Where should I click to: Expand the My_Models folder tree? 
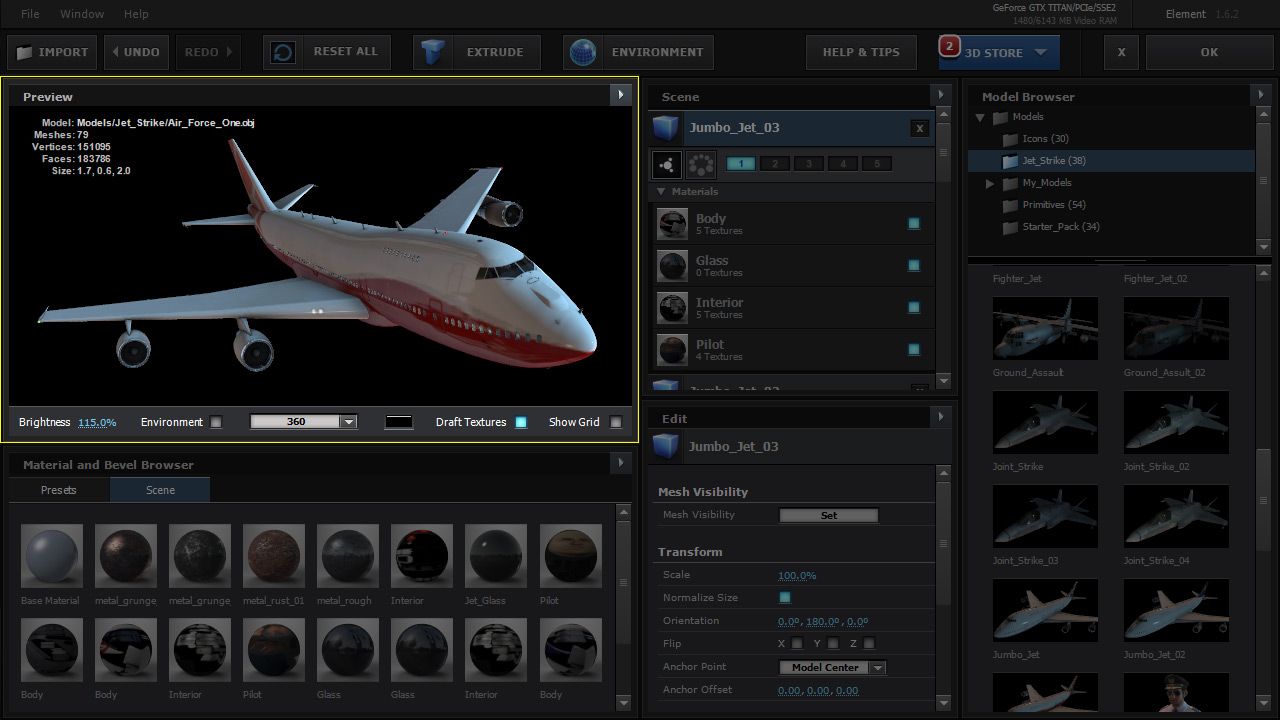(990, 183)
